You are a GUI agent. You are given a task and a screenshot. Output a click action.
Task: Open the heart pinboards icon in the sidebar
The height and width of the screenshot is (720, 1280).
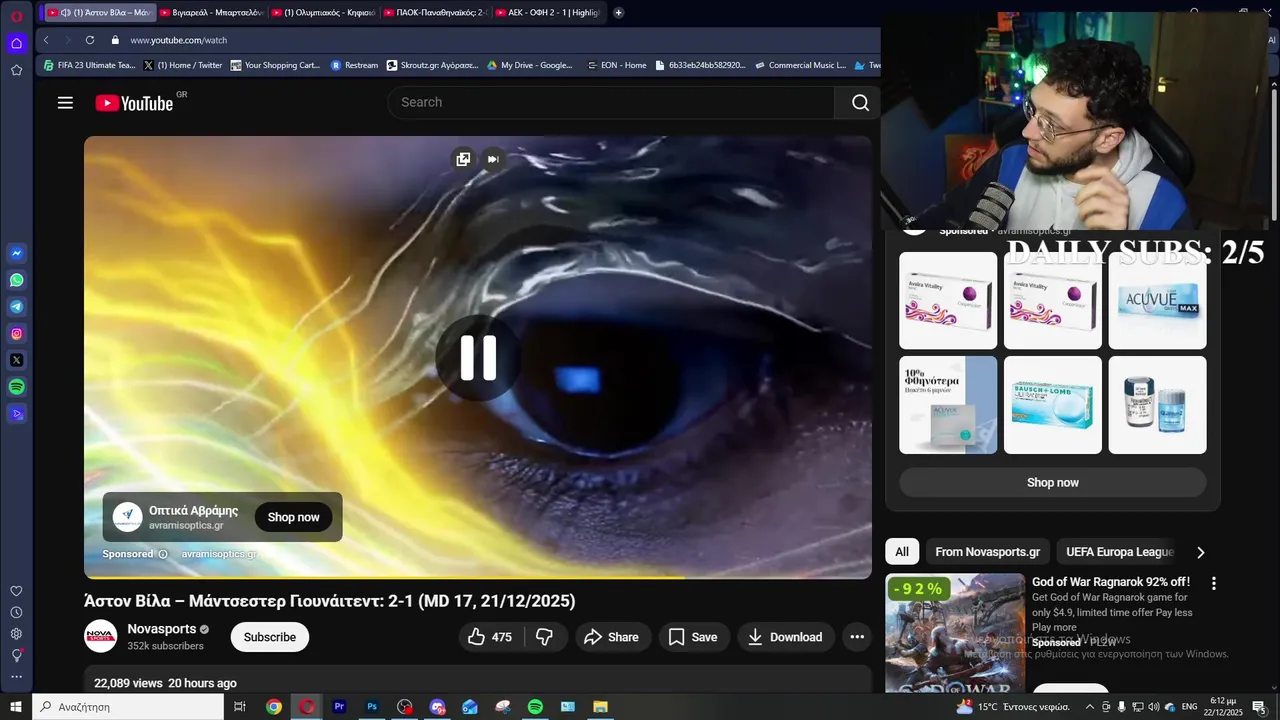click(16, 591)
